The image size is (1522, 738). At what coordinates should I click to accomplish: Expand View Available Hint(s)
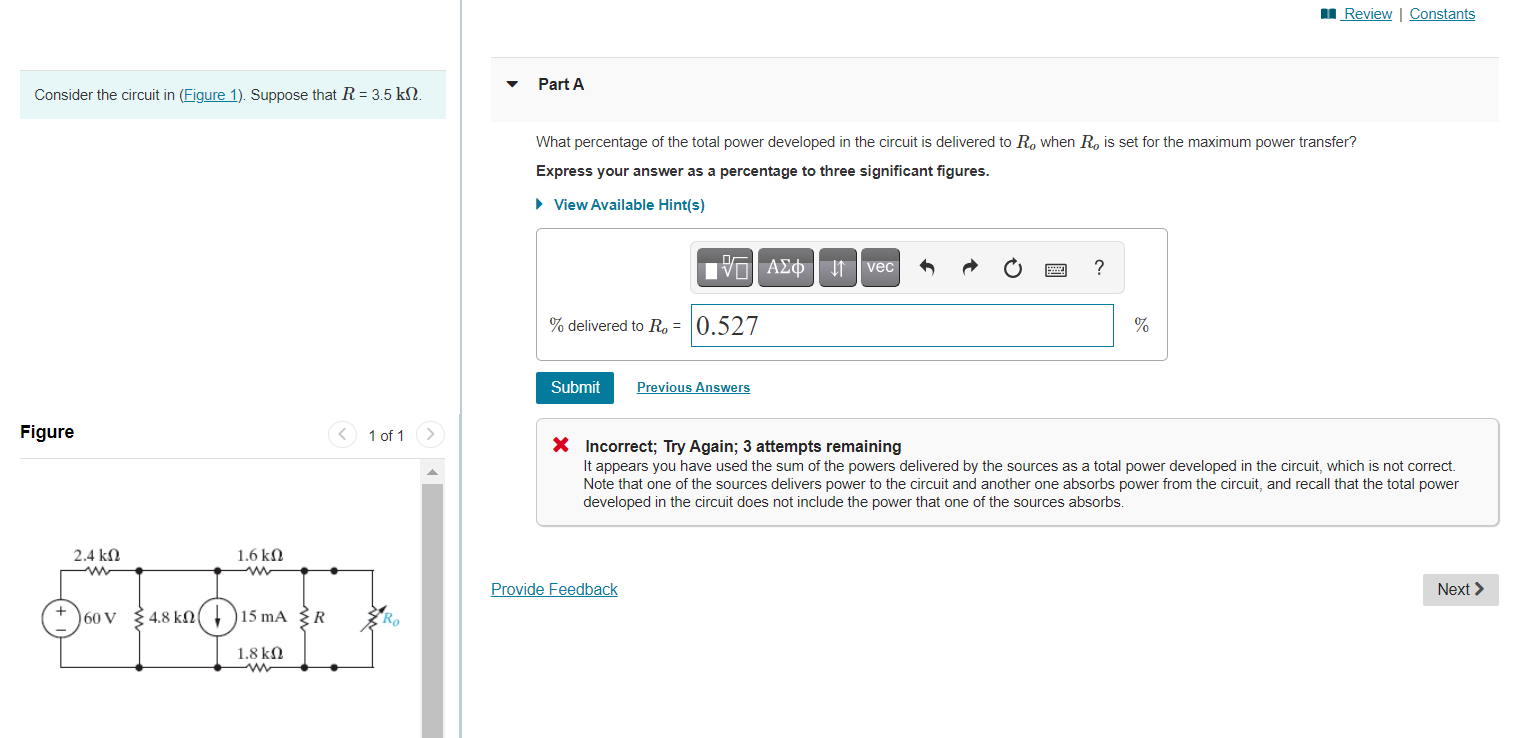pyautogui.click(x=628, y=204)
